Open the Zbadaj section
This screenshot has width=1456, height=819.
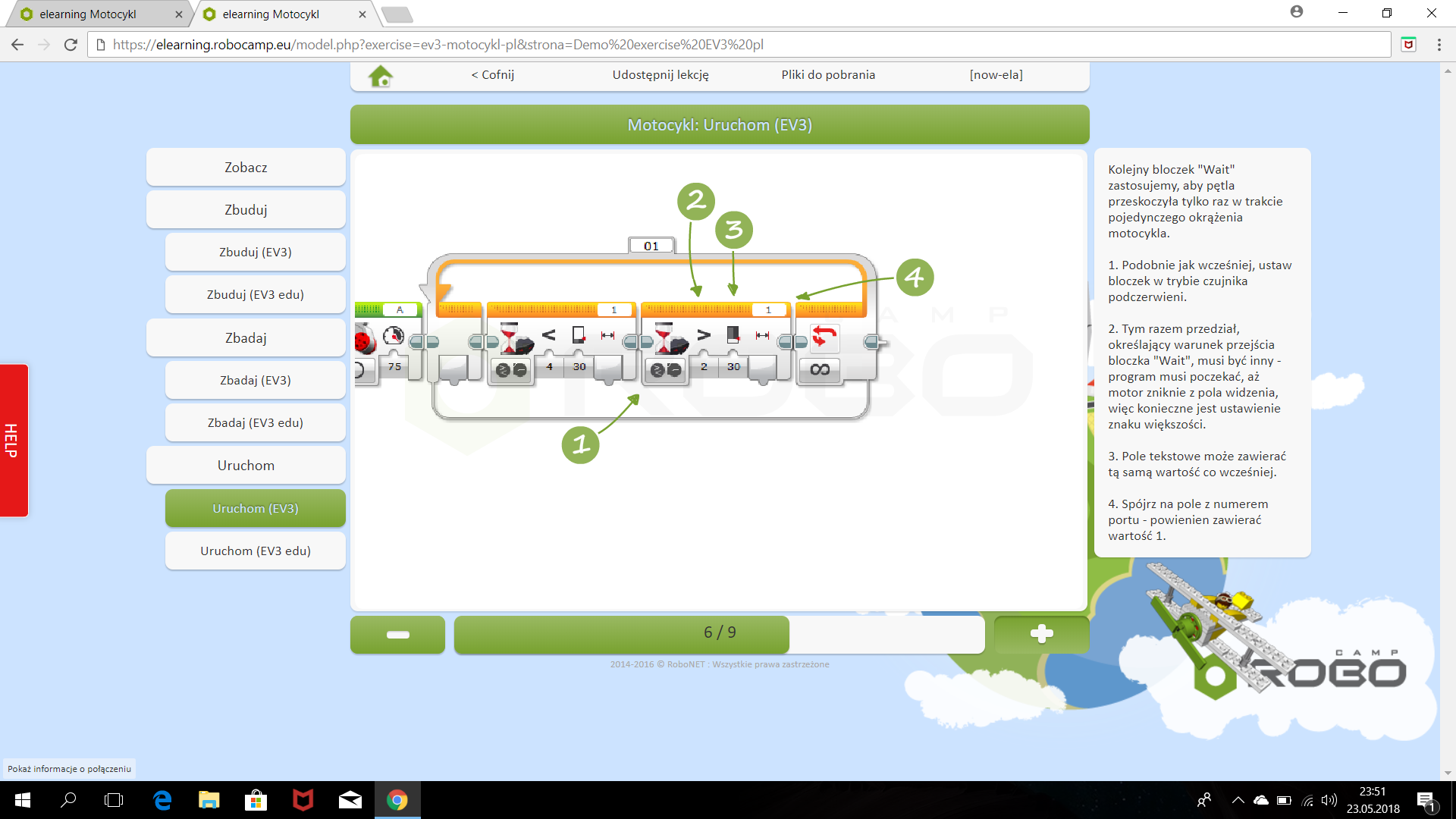tap(246, 338)
